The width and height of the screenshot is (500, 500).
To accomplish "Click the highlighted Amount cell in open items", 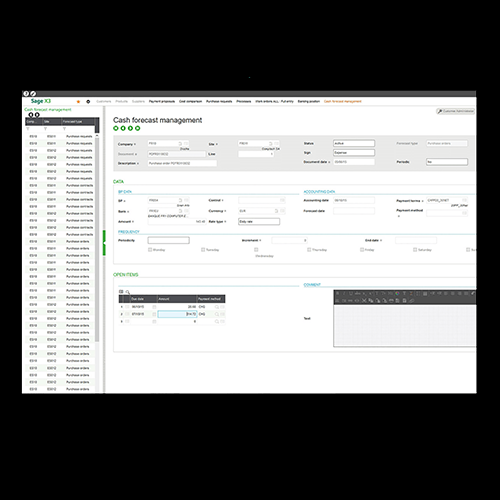I will pyautogui.click(x=177, y=314).
